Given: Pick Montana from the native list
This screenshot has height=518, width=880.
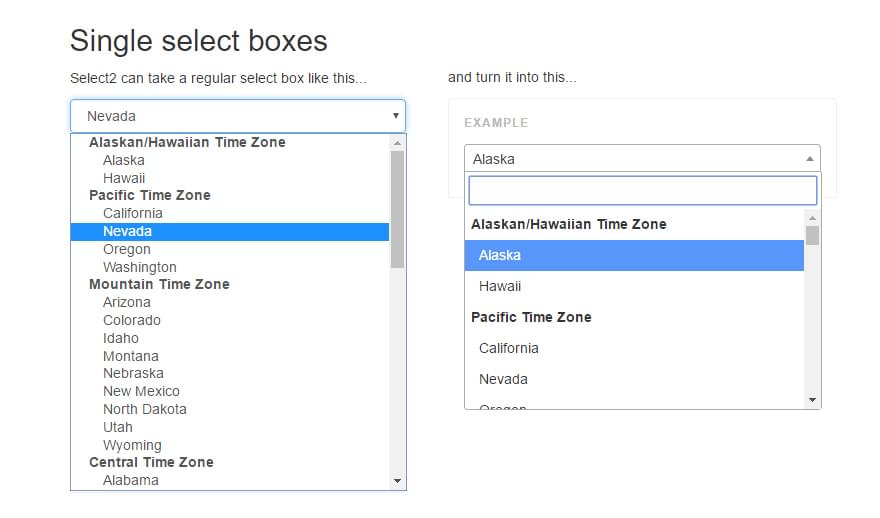Looking at the screenshot, I should pos(131,356).
